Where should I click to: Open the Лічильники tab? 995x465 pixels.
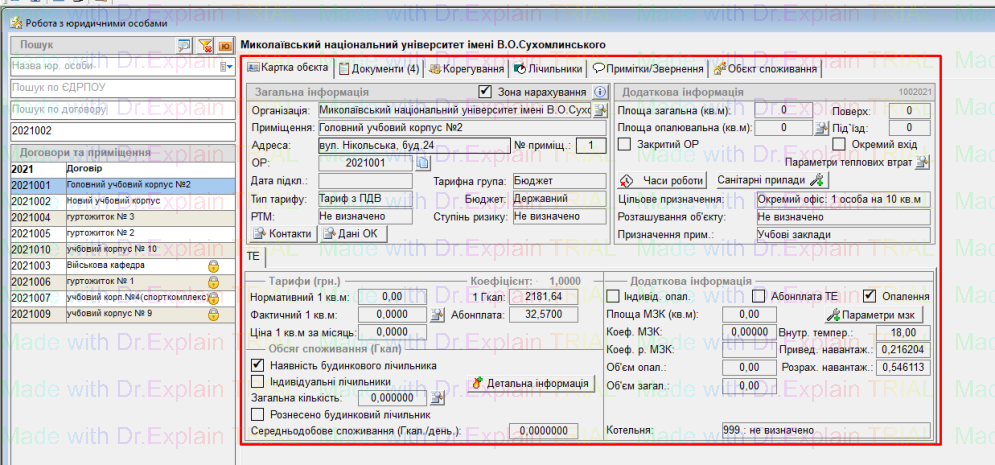point(547,69)
